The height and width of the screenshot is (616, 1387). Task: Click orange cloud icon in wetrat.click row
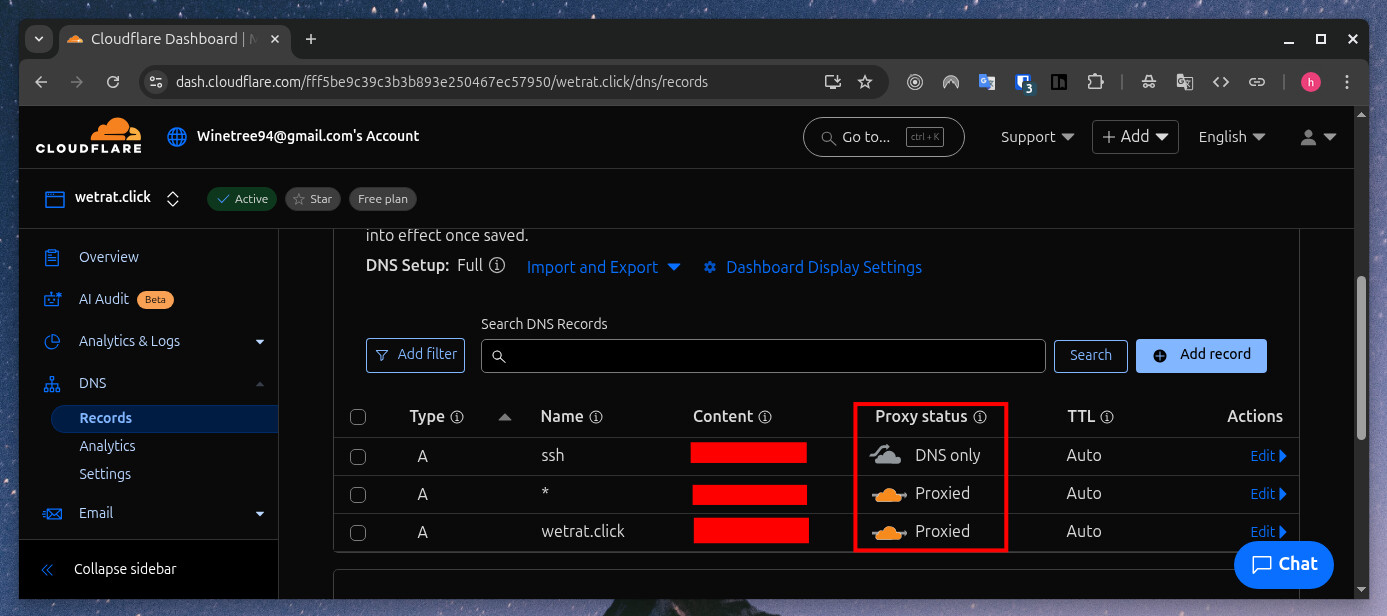click(888, 532)
